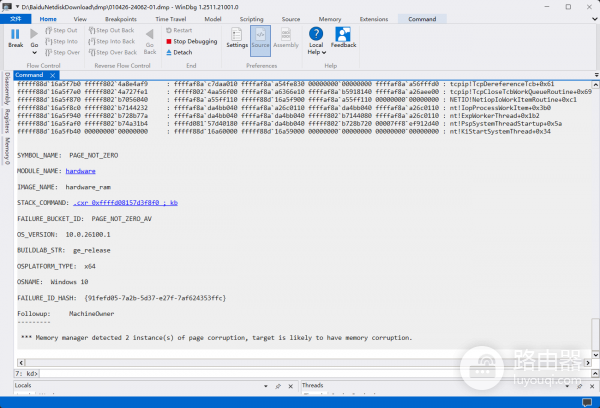Image resolution: width=600 pixels, height=408 pixels.
Task: Switch to the View ribbon tab
Action: click(x=80, y=19)
